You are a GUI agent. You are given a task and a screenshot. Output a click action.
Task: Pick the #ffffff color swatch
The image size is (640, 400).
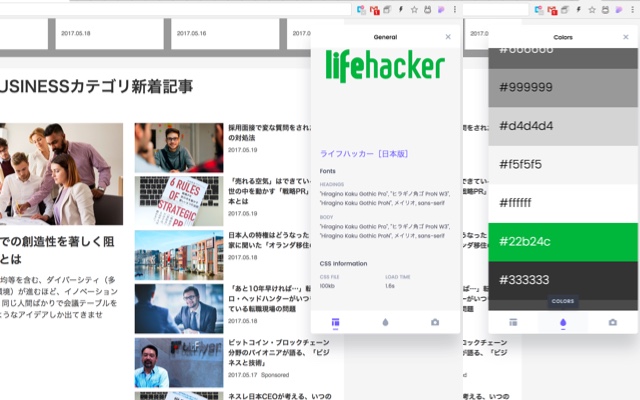pyautogui.click(x=563, y=203)
